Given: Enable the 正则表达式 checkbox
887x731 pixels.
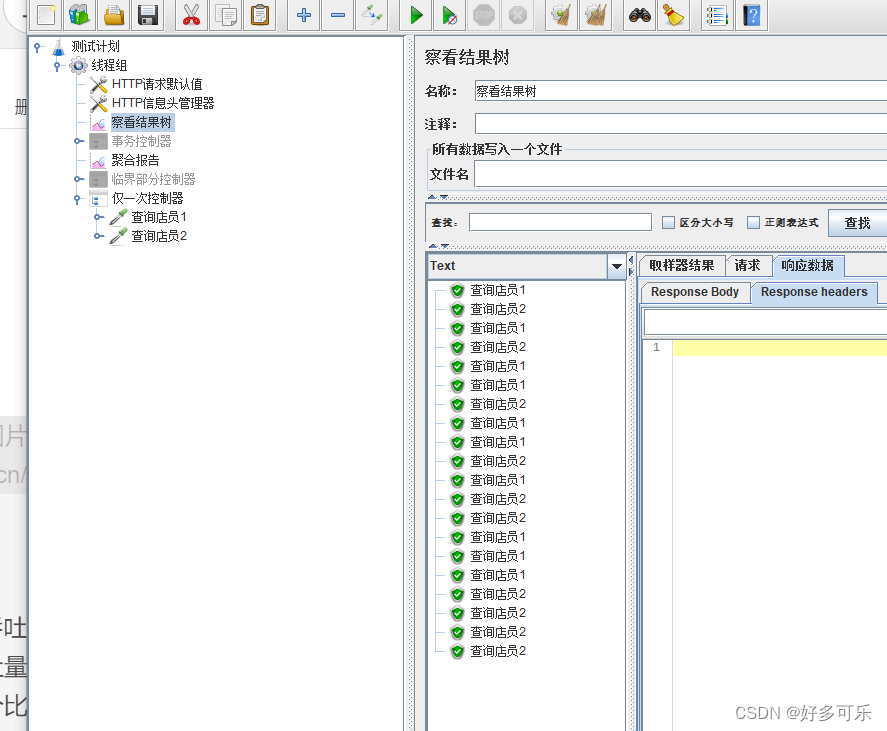Looking at the screenshot, I should (753, 222).
